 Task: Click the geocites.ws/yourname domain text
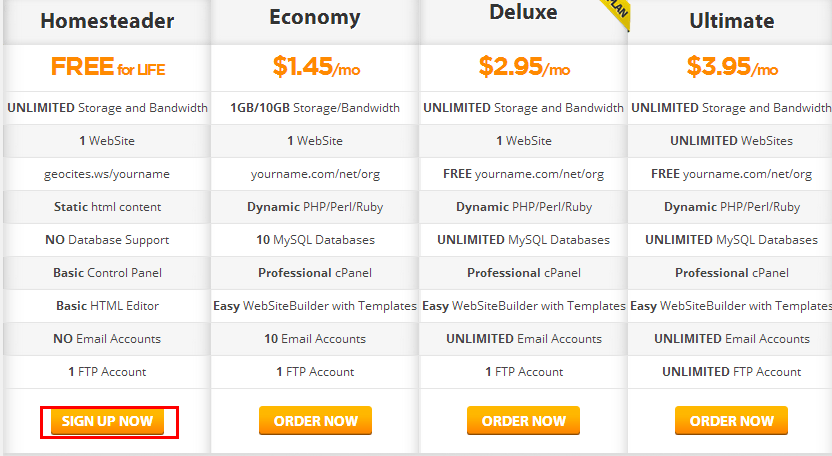point(107,174)
